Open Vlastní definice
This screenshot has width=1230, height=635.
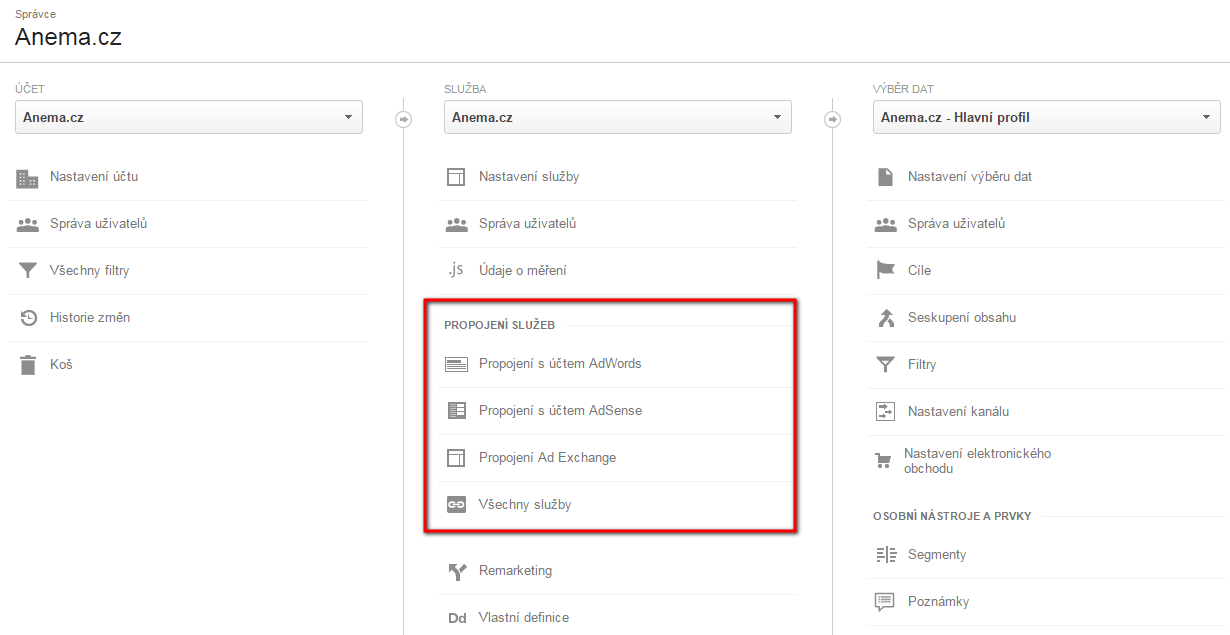(x=524, y=618)
